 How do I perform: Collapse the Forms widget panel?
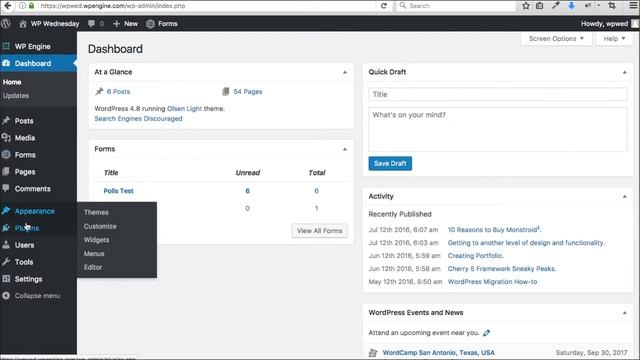point(345,149)
